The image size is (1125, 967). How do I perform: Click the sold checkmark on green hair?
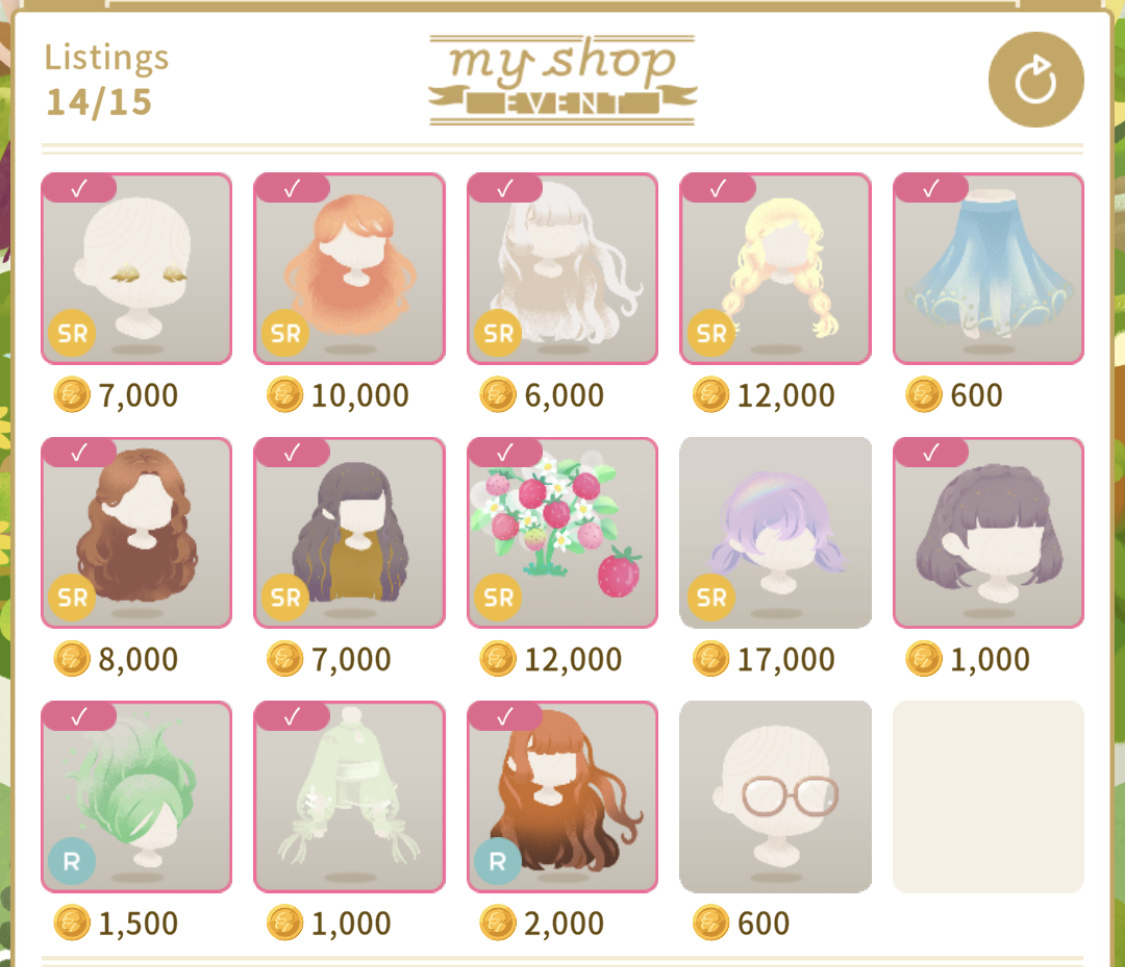click(x=79, y=716)
